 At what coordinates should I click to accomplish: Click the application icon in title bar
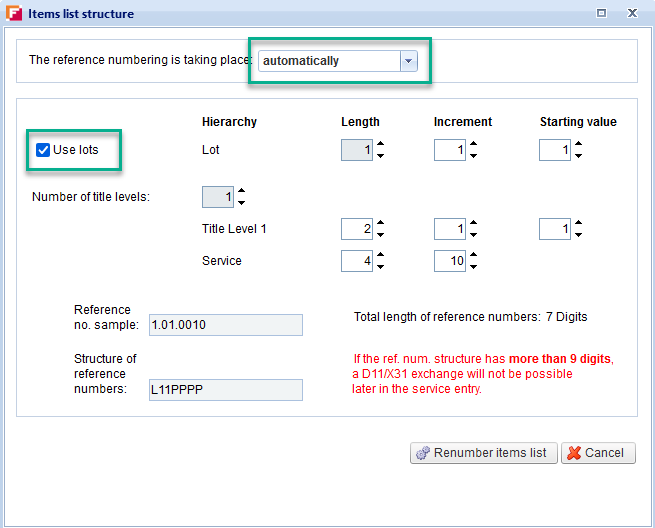pyautogui.click(x=15, y=13)
